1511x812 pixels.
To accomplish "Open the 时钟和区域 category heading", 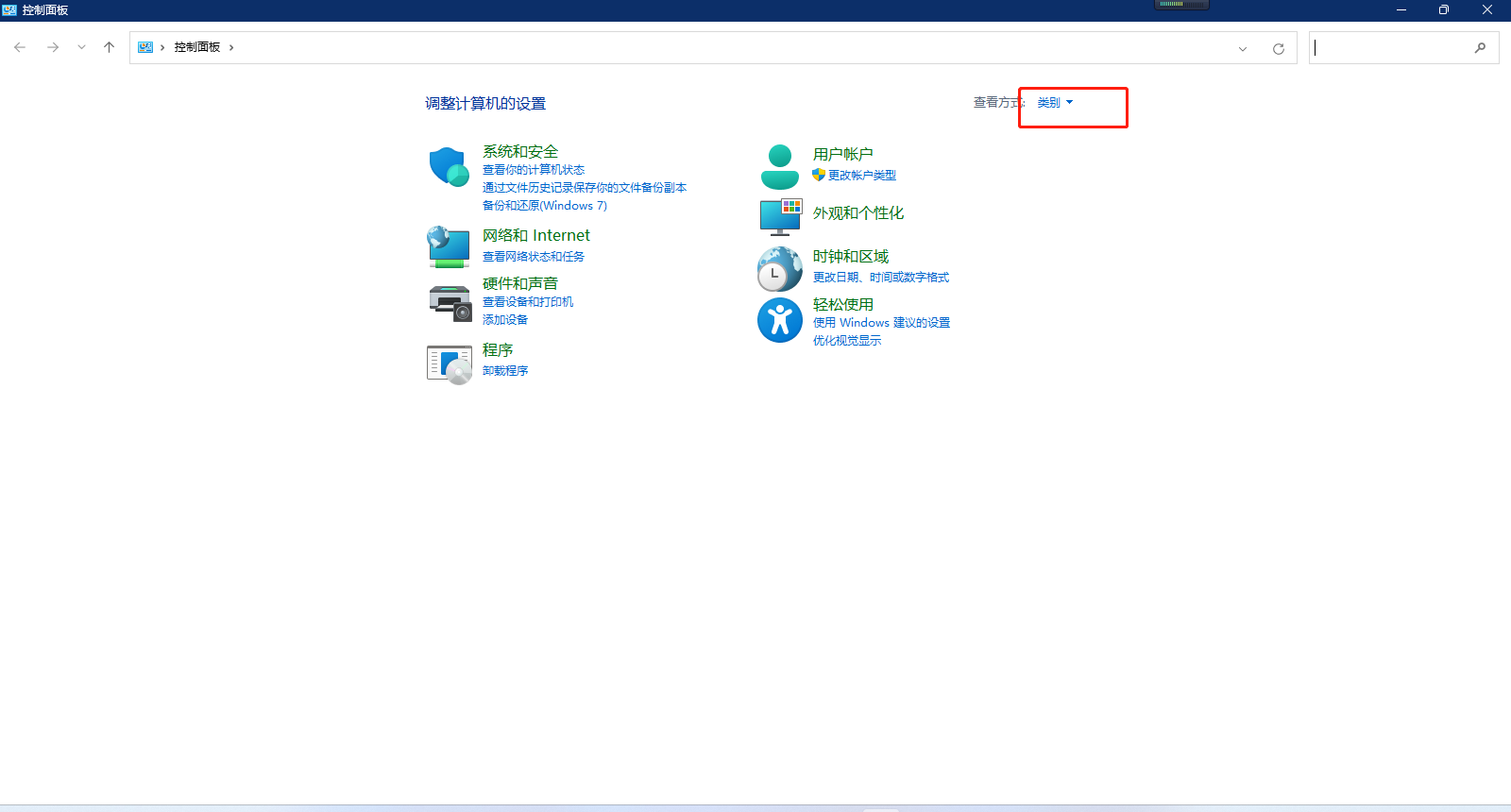I will pos(851,257).
